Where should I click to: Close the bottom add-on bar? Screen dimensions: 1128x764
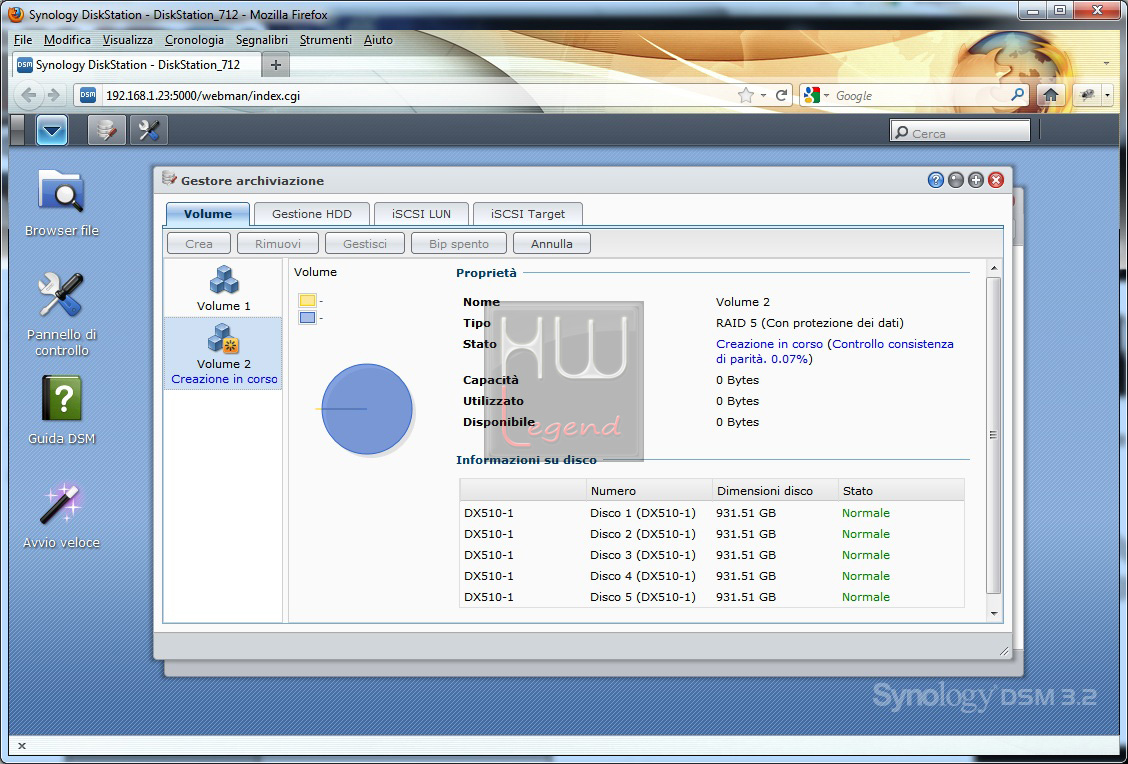pyautogui.click(x=22, y=746)
